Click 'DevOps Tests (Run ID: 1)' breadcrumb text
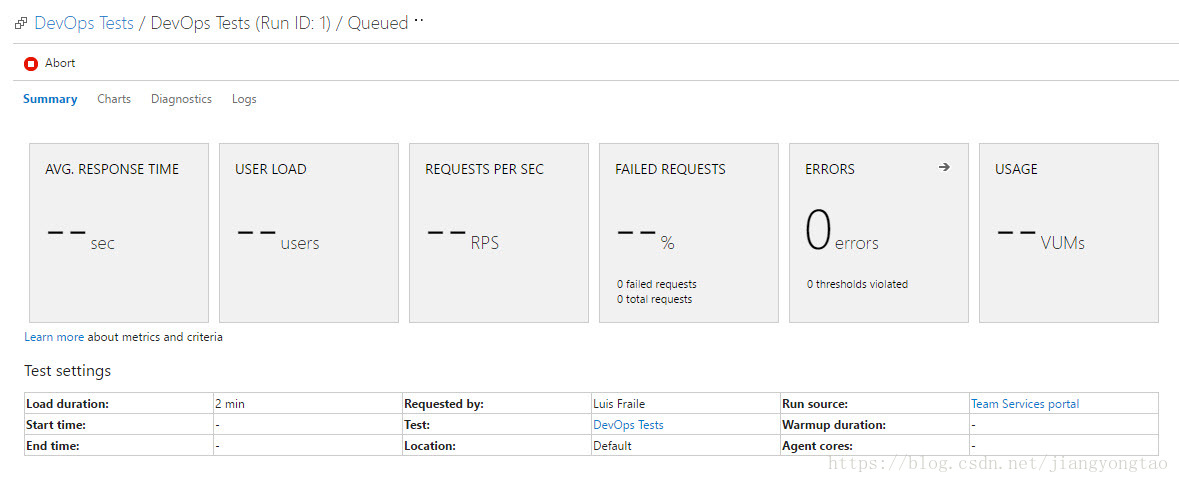The height and width of the screenshot is (483, 1179). (241, 23)
